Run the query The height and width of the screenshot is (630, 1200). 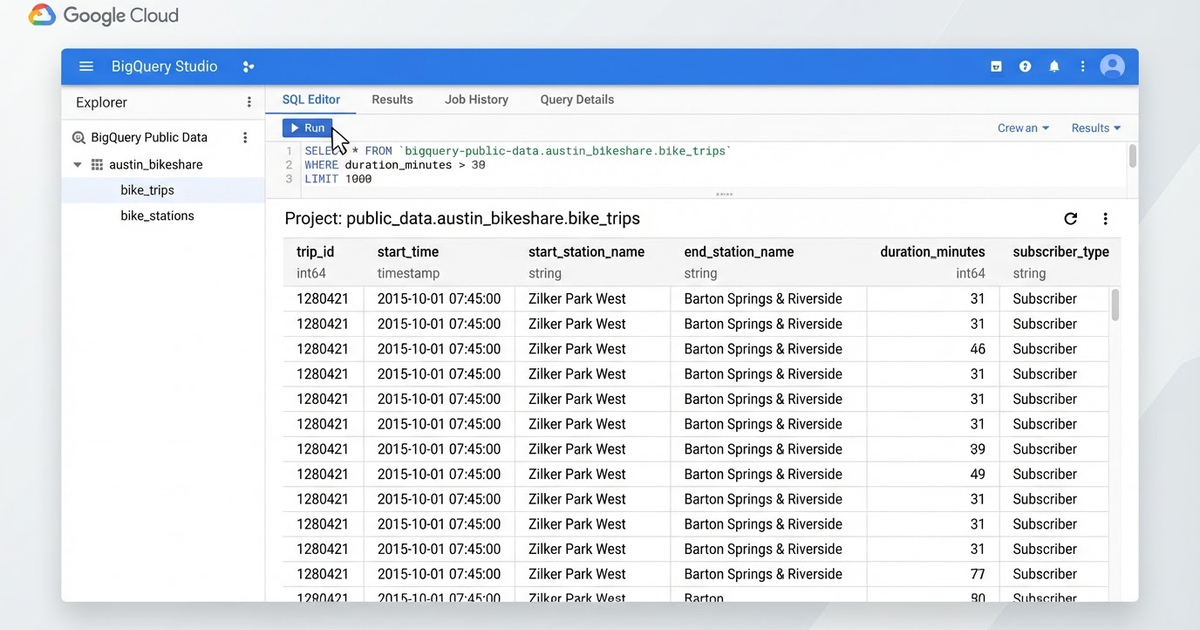(307, 128)
